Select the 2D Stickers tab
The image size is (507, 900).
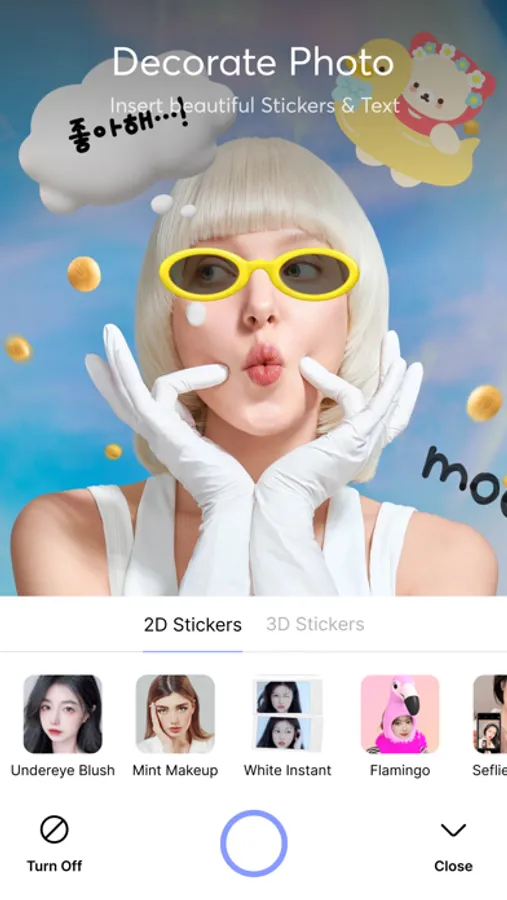[x=193, y=624]
